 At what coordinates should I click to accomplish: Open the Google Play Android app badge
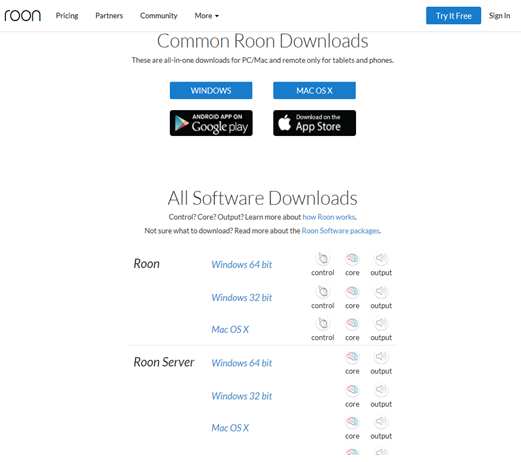(x=211, y=123)
